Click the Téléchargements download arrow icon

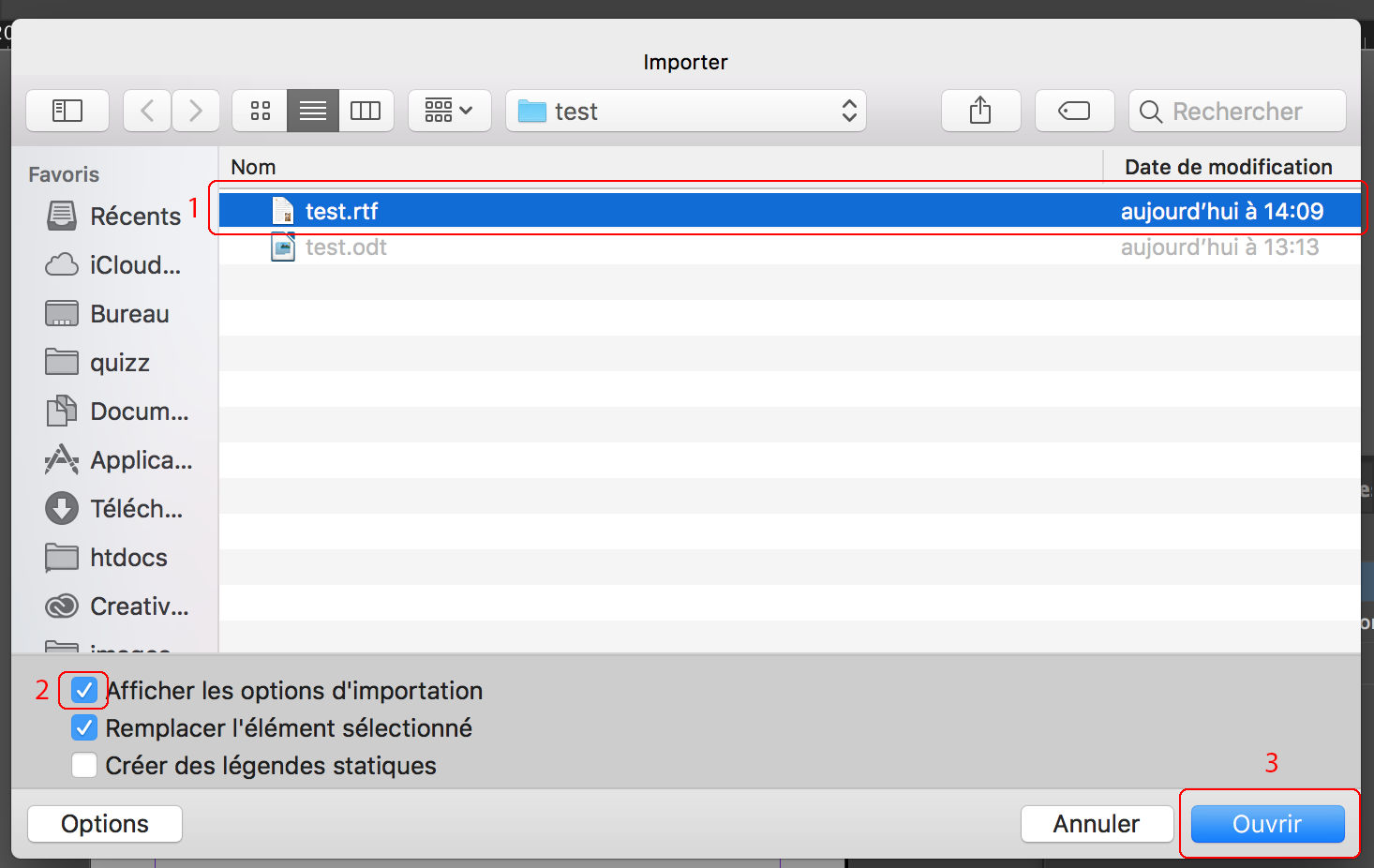point(62,508)
